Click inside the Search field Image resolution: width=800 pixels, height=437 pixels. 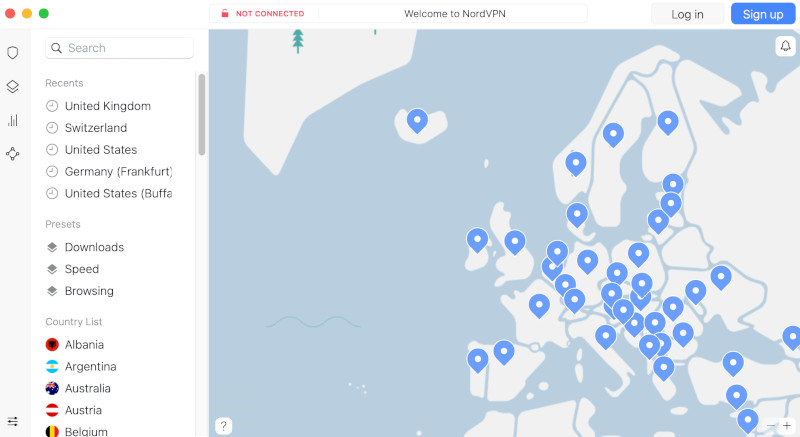(119, 48)
